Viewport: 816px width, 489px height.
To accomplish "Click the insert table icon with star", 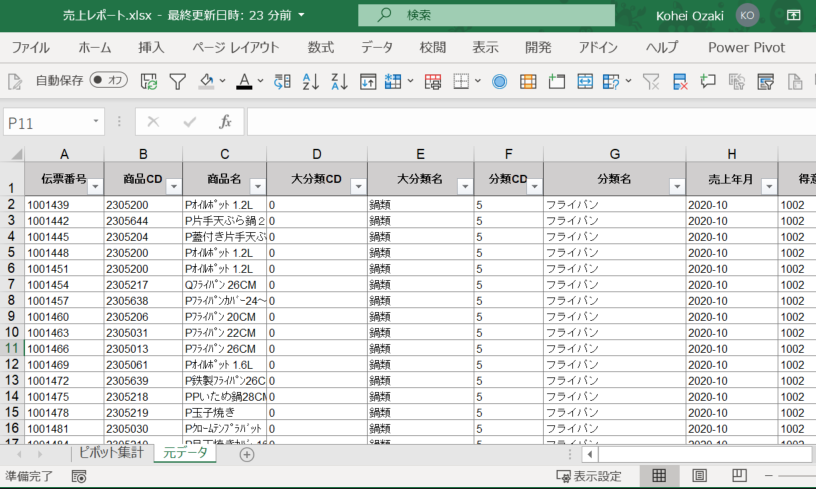I will [x=393, y=81].
